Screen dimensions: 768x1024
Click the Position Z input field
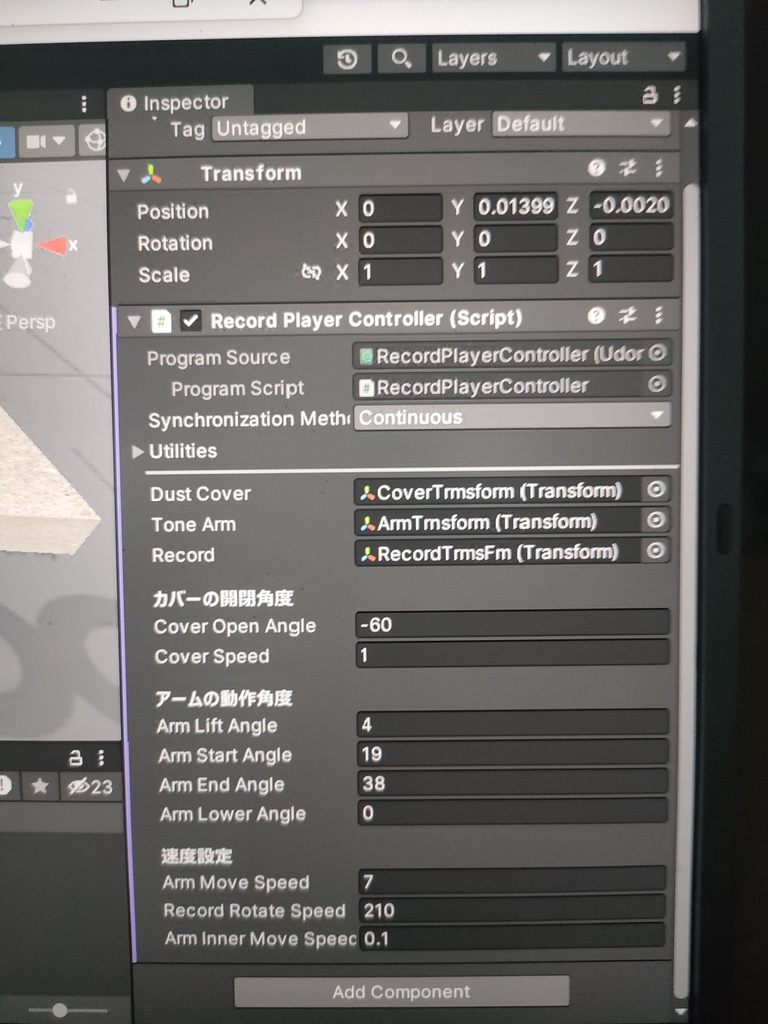point(631,205)
